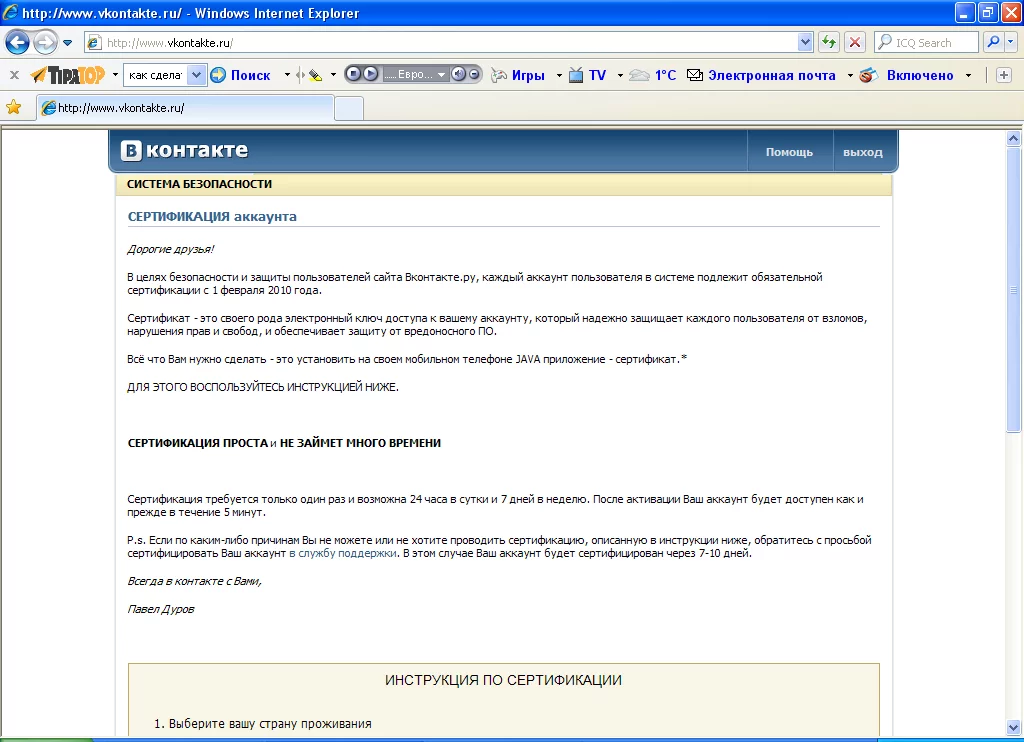Click the toolbar search text field

pyautogui.click(x=155, y=75)
